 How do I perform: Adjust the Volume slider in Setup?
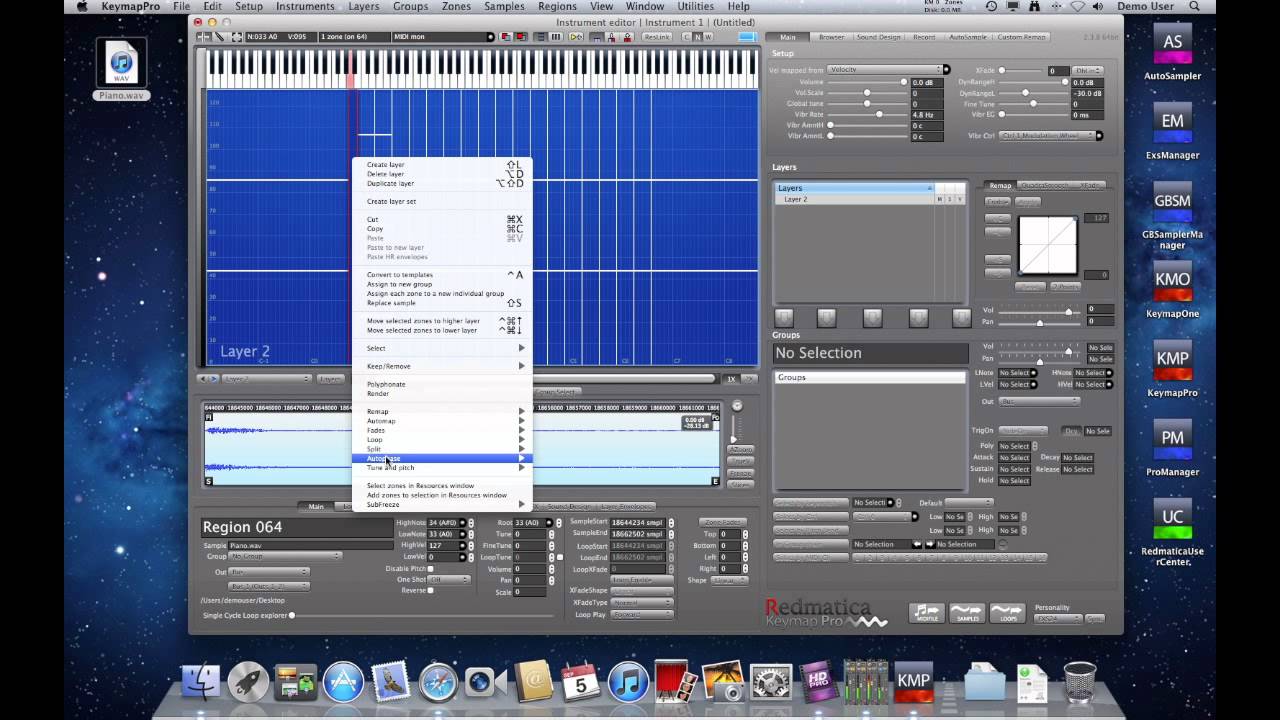pyautogui.click(x=868, y=82)
